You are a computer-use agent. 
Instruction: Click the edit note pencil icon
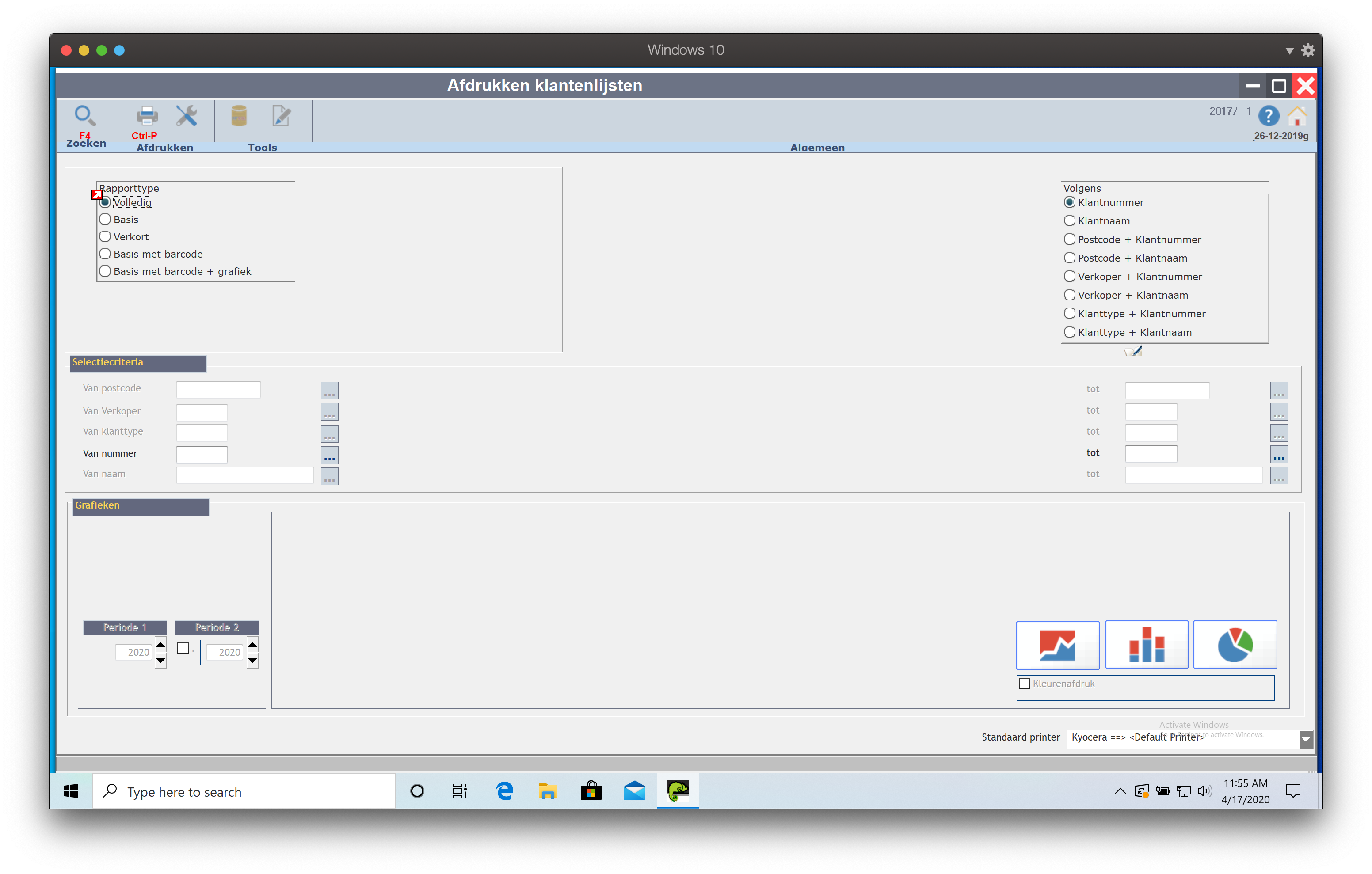click(281, 116)
